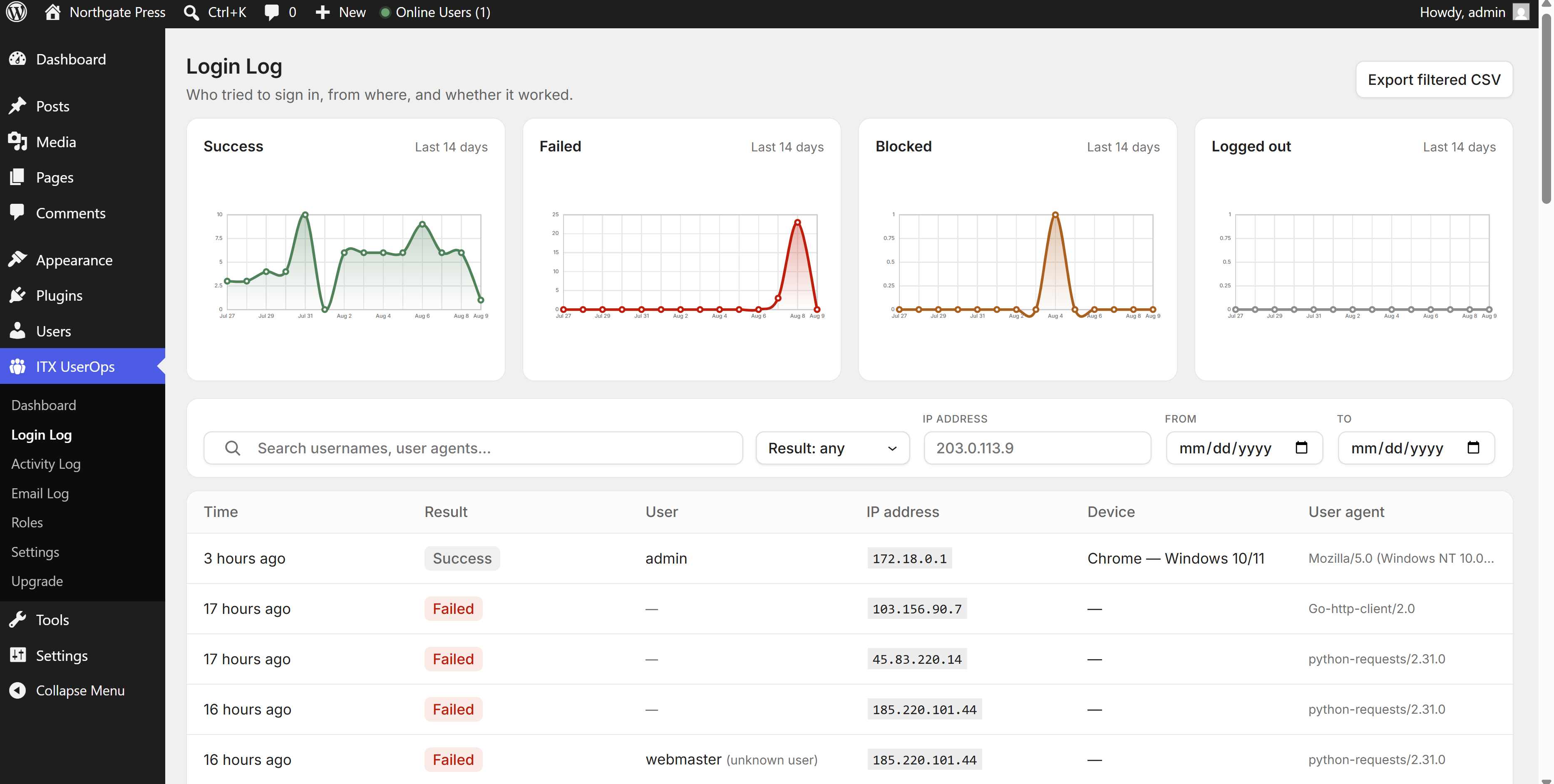Click the Plugins plug icon
This screenshot has width=1554, height=784.
(x=17, y=295)
